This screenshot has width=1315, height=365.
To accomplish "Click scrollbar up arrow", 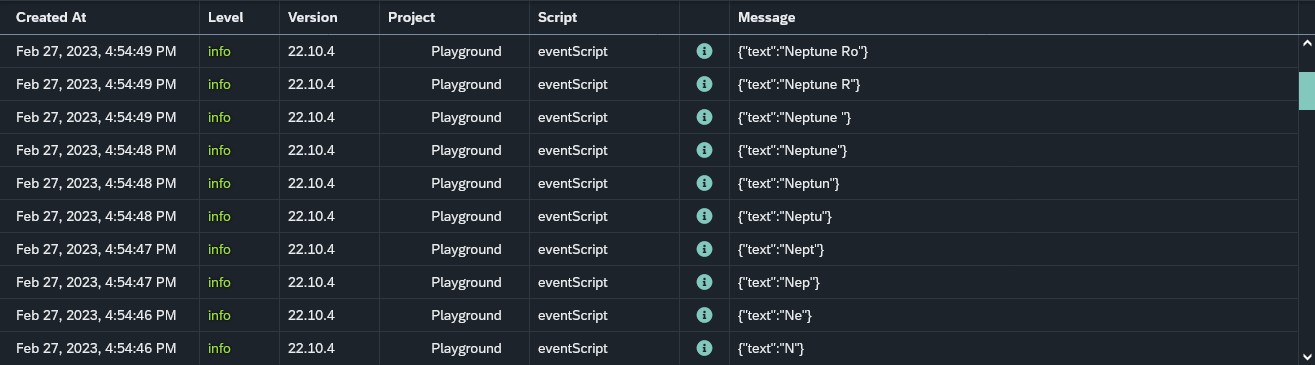I will pos(1306,43).
